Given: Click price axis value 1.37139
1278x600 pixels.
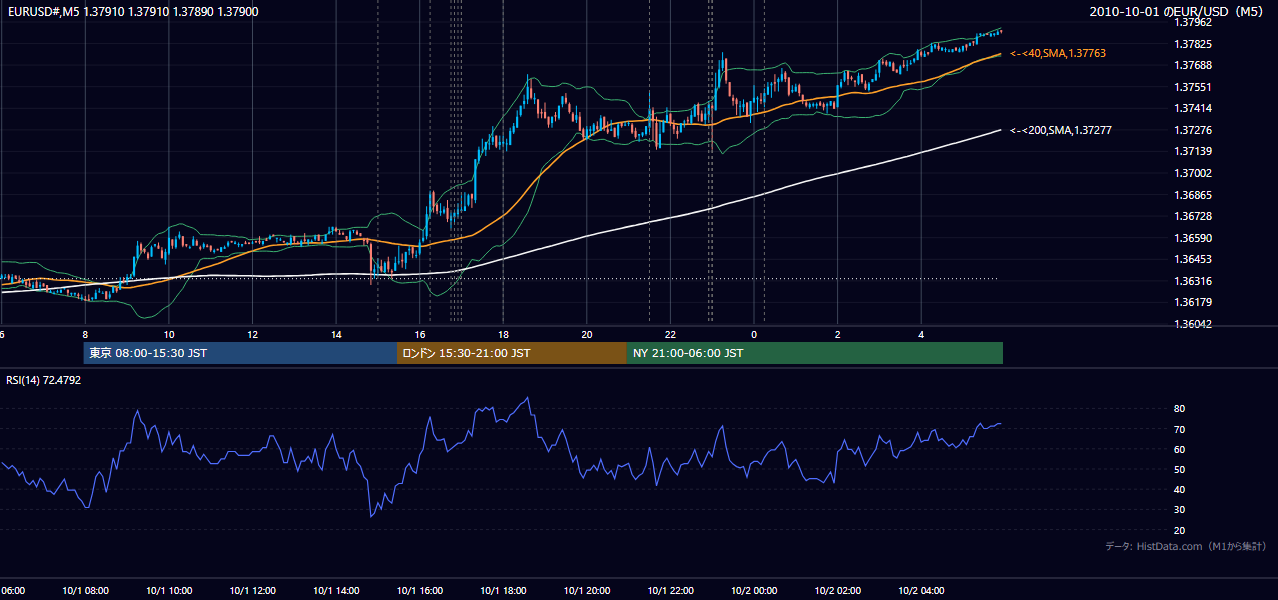Looking at the screenshot, I should tap(1191, 151).
